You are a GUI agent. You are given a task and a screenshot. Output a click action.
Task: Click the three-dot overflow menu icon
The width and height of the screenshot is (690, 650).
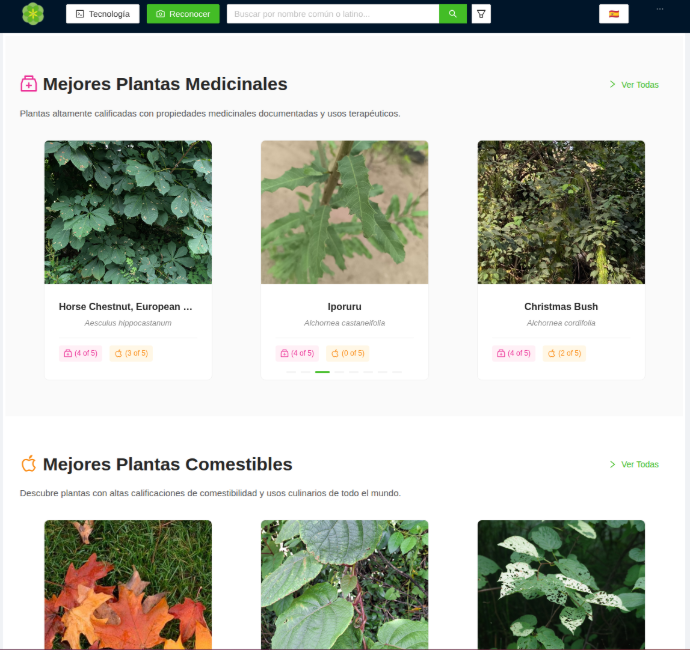click(x=660, y=9)
